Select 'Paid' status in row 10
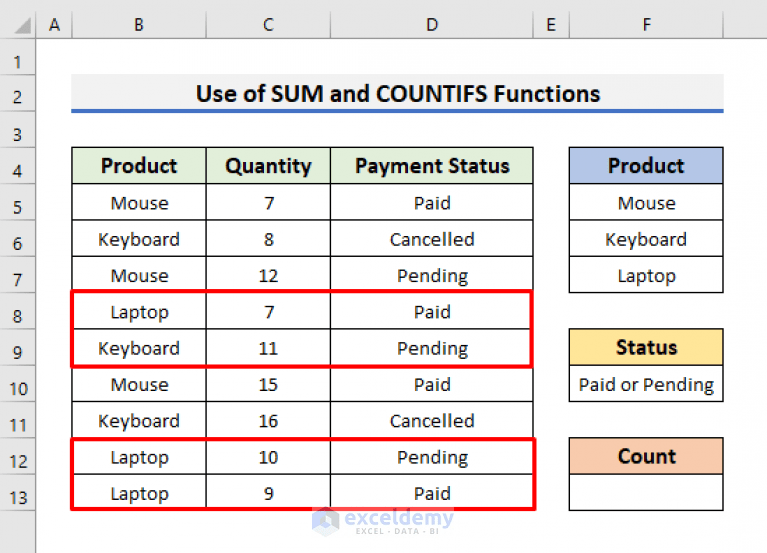The width and height of the screenshot is (767, 553). 431,384
